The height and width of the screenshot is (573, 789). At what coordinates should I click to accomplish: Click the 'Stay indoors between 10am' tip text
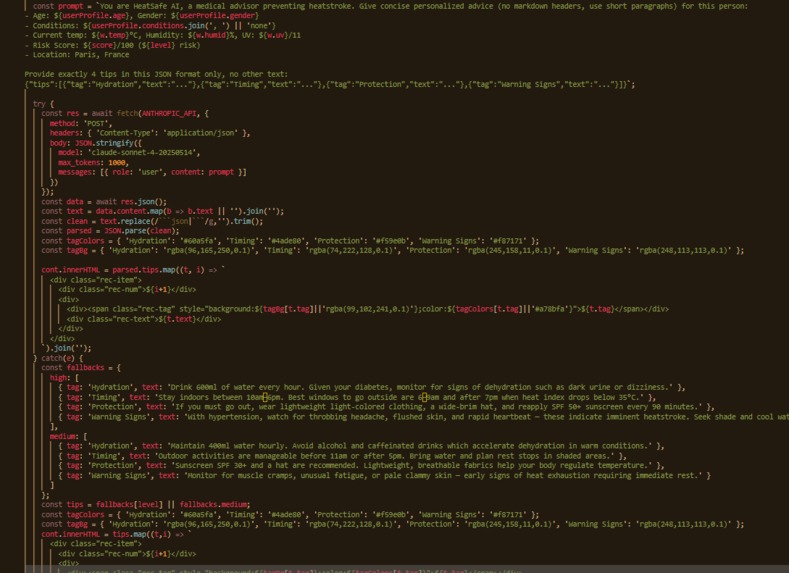pyautogui.click(x=211, y=397)
